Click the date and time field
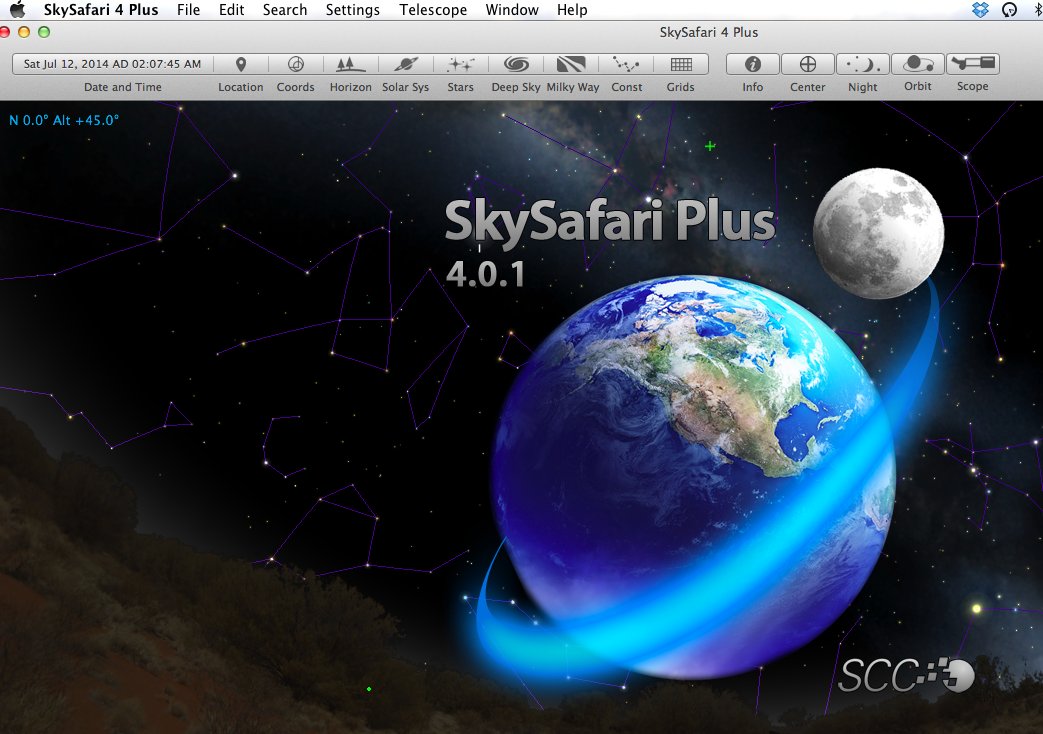The height and width of the screenshot is (734, 1043). [x=112, y=64]
